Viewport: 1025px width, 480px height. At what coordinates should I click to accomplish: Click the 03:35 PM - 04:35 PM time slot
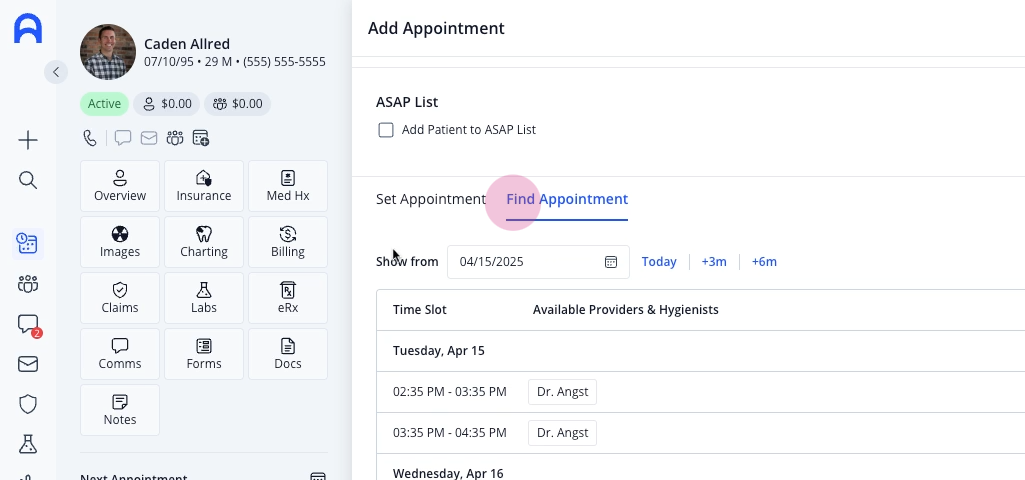tap(450, 433)
